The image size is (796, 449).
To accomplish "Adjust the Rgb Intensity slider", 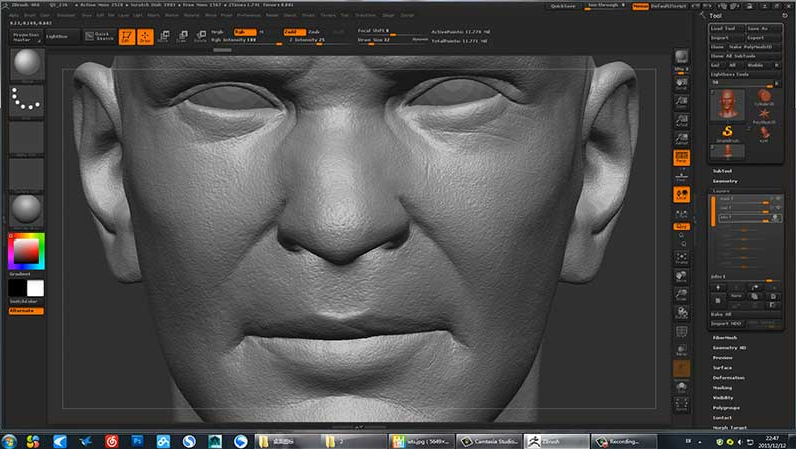I will 246,40.
